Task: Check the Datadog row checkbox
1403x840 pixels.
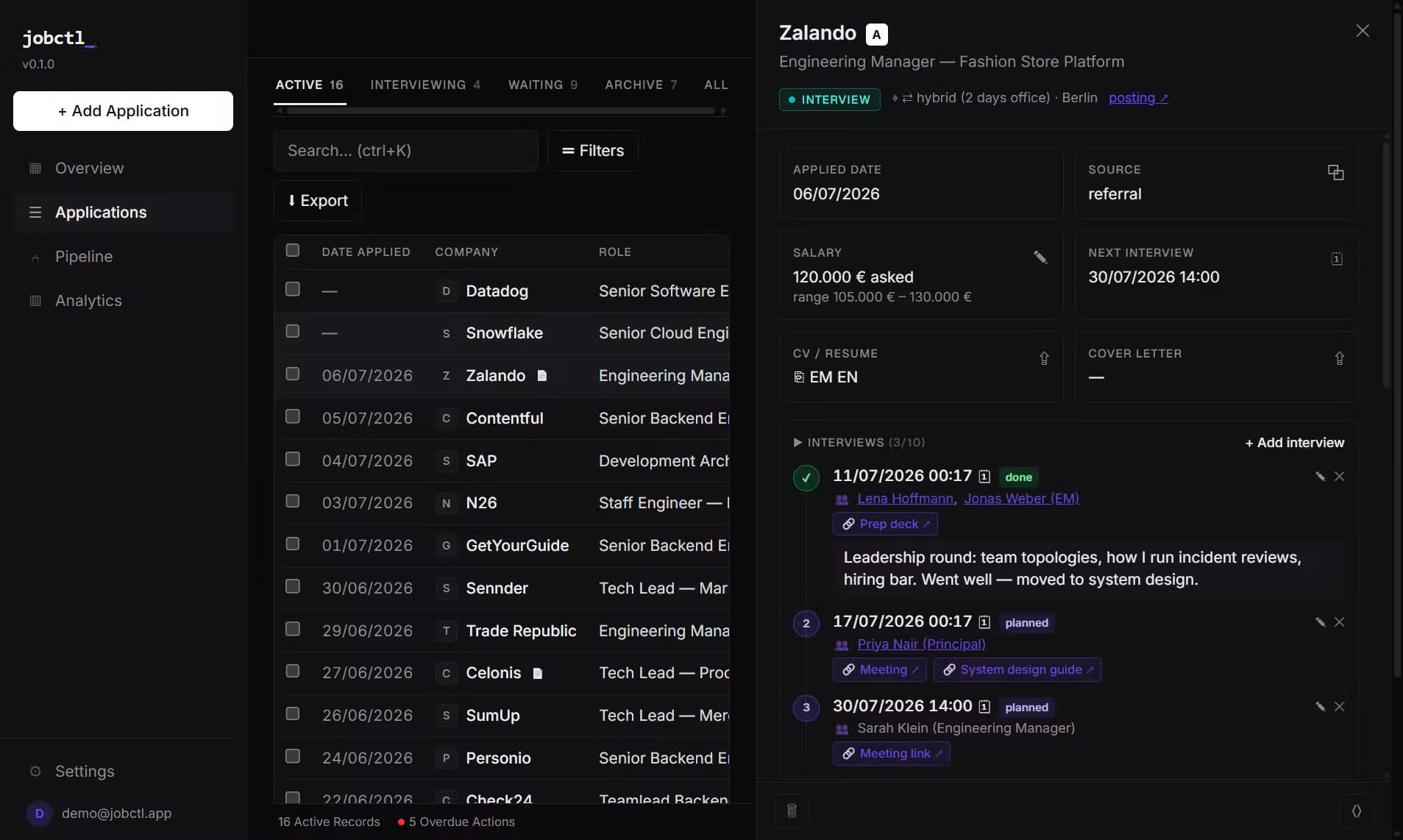Action: pos(293,289)
